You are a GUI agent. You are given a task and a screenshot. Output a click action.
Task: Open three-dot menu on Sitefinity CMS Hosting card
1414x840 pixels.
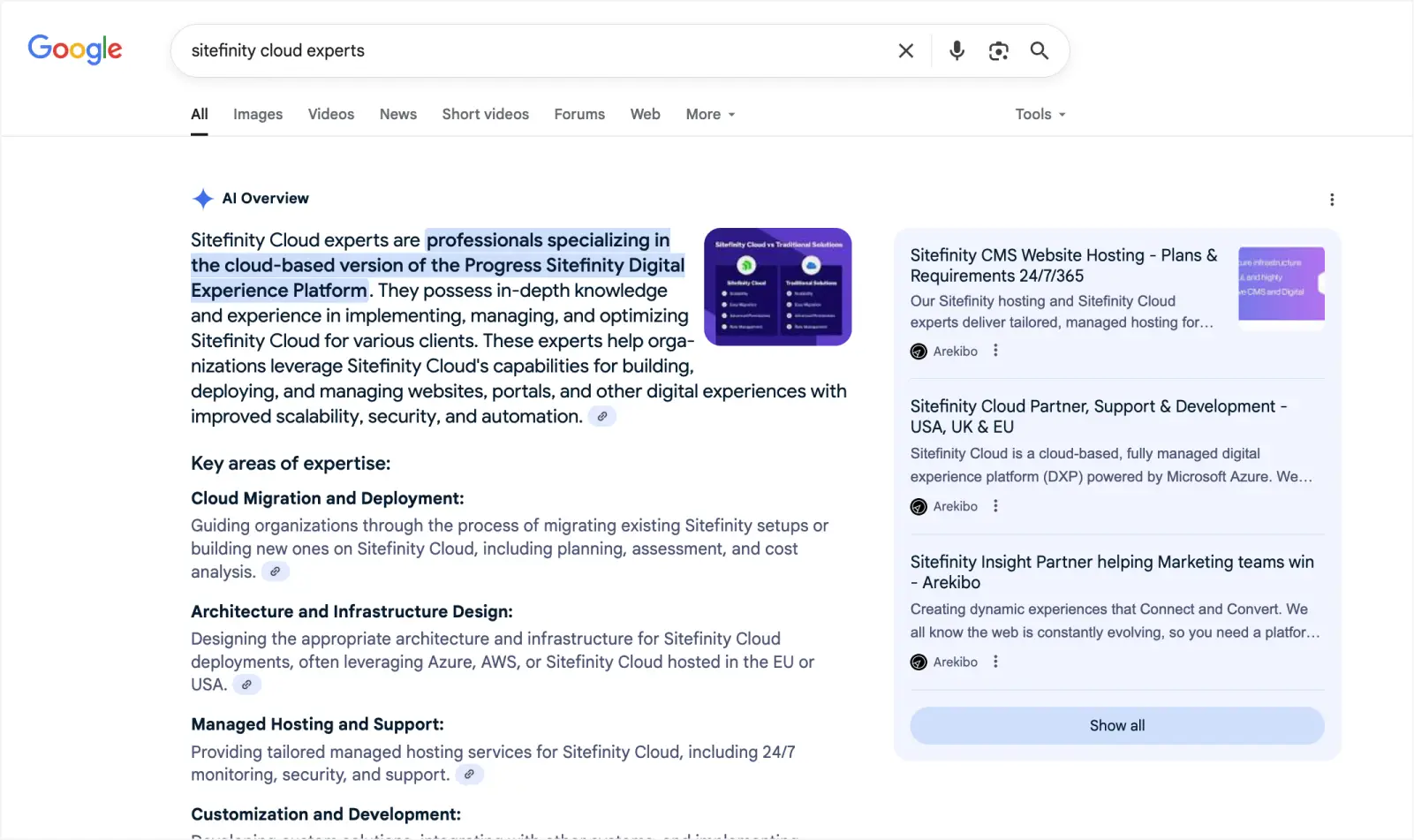(x=995, y=351)
